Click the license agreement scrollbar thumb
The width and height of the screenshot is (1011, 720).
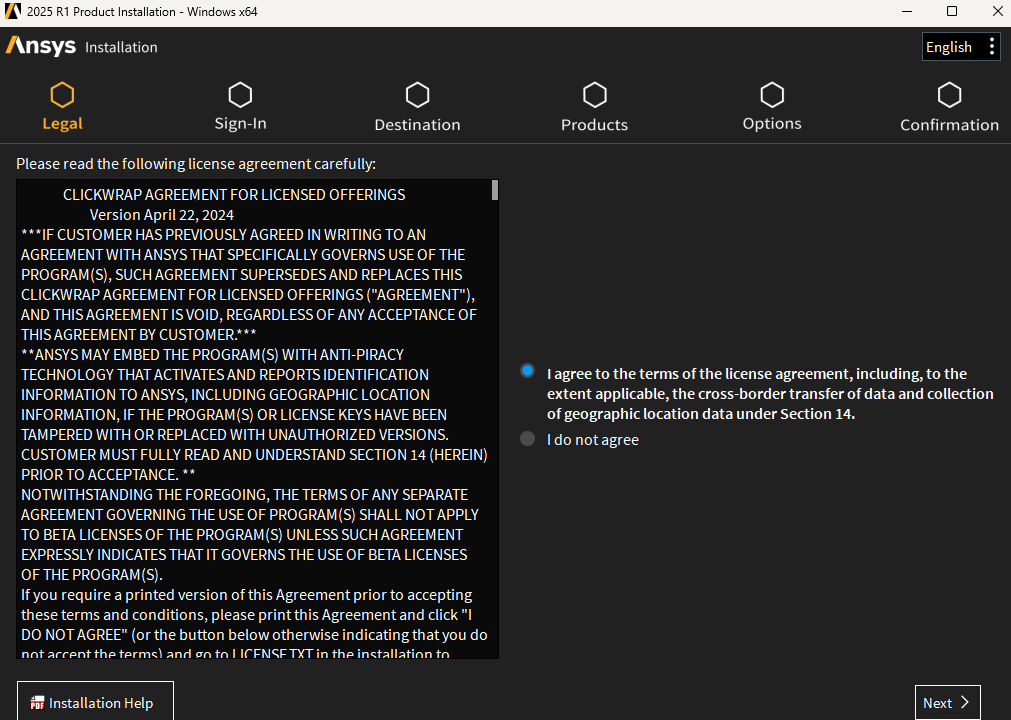(x=495, y=190)
